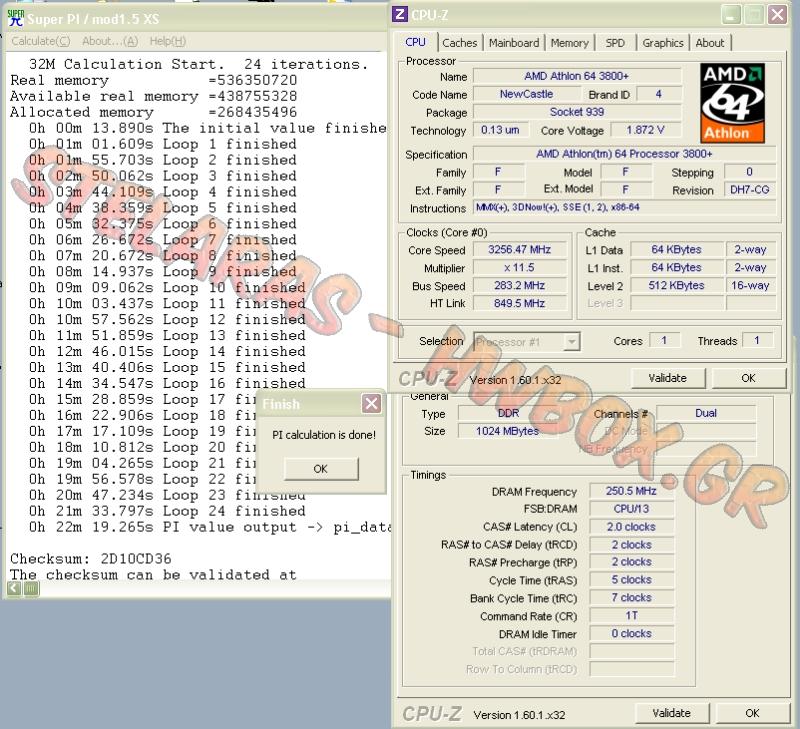Click the Bus Speed 283.2 MHz value
This screenshot has width=800, height=729.
(x=519, y=286)
